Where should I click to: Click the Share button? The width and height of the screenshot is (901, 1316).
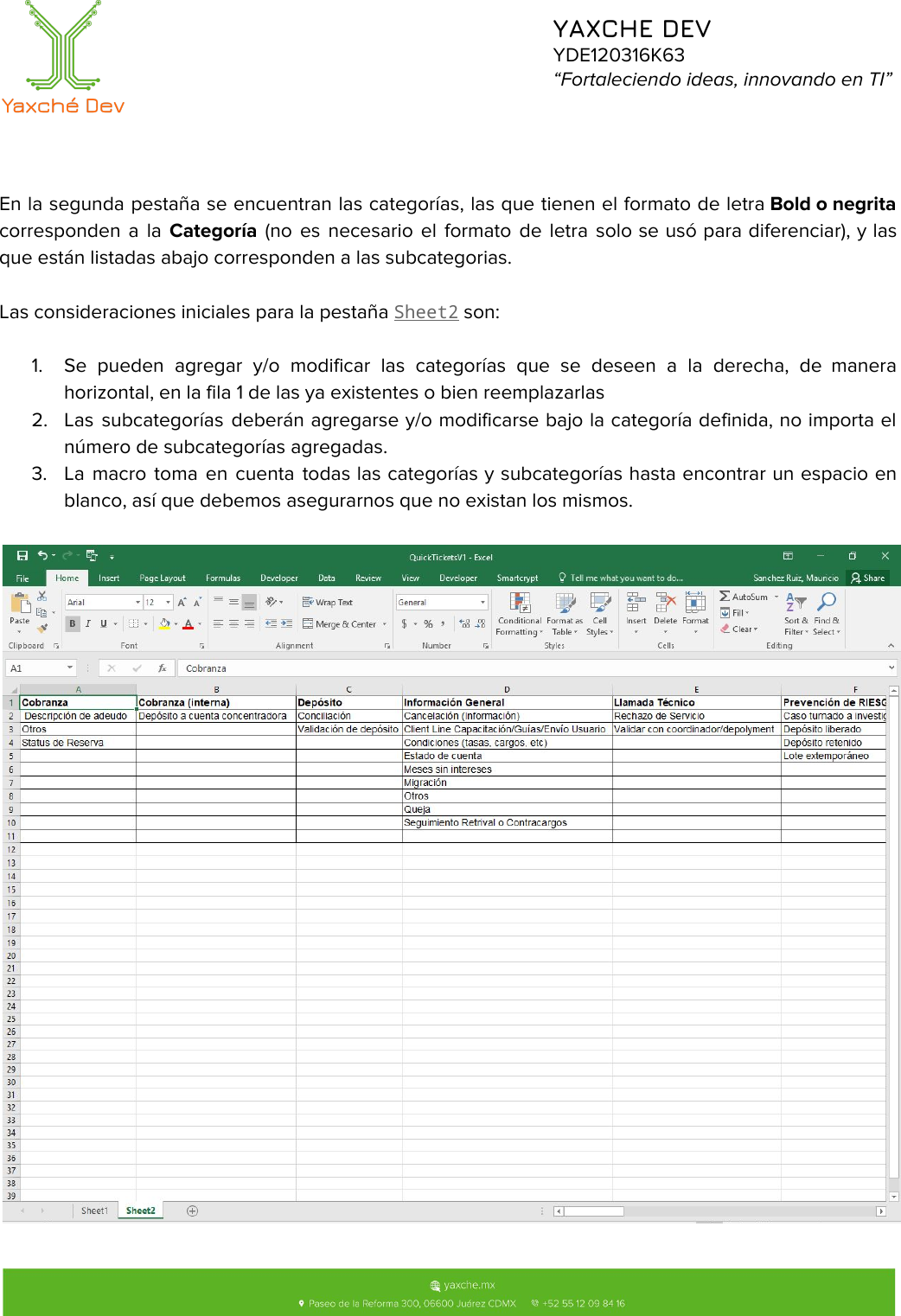click(868, 578)
